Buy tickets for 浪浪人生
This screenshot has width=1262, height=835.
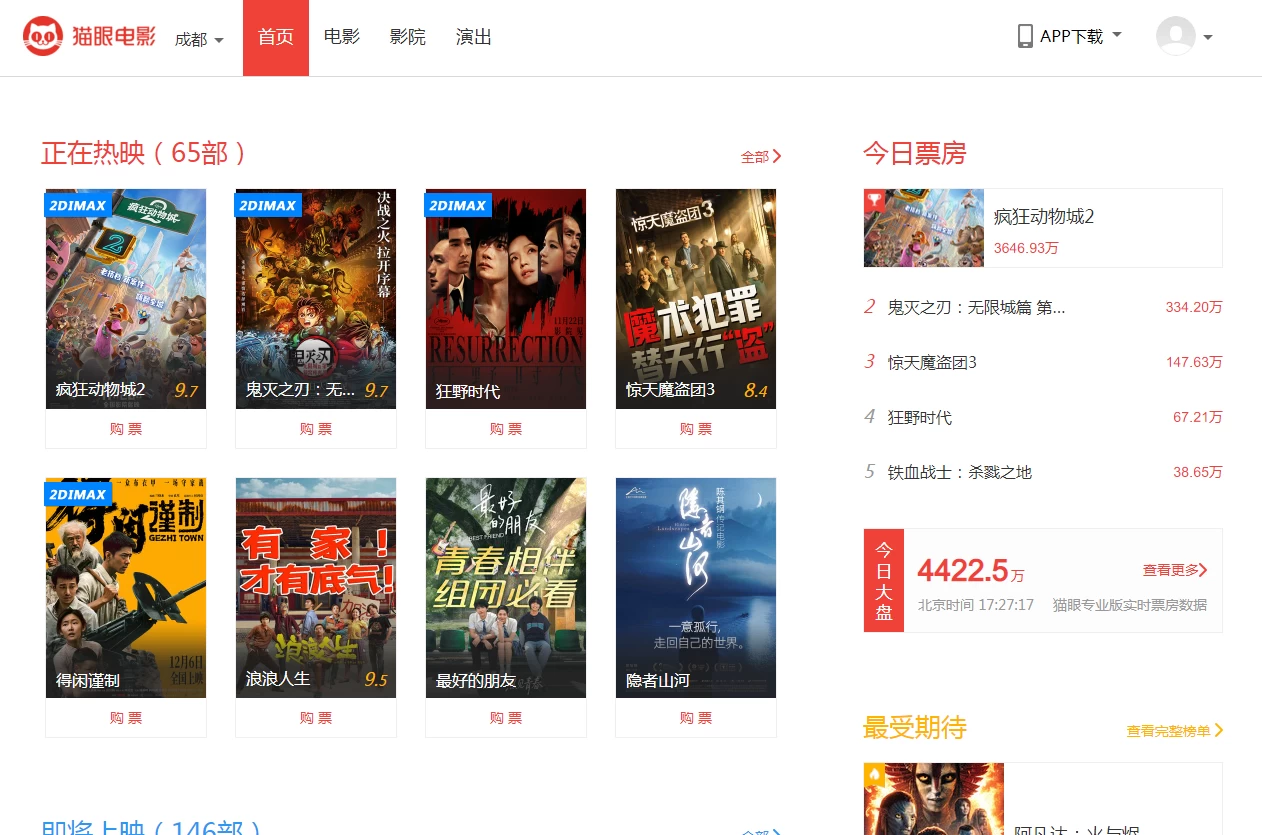coord(315,718)
